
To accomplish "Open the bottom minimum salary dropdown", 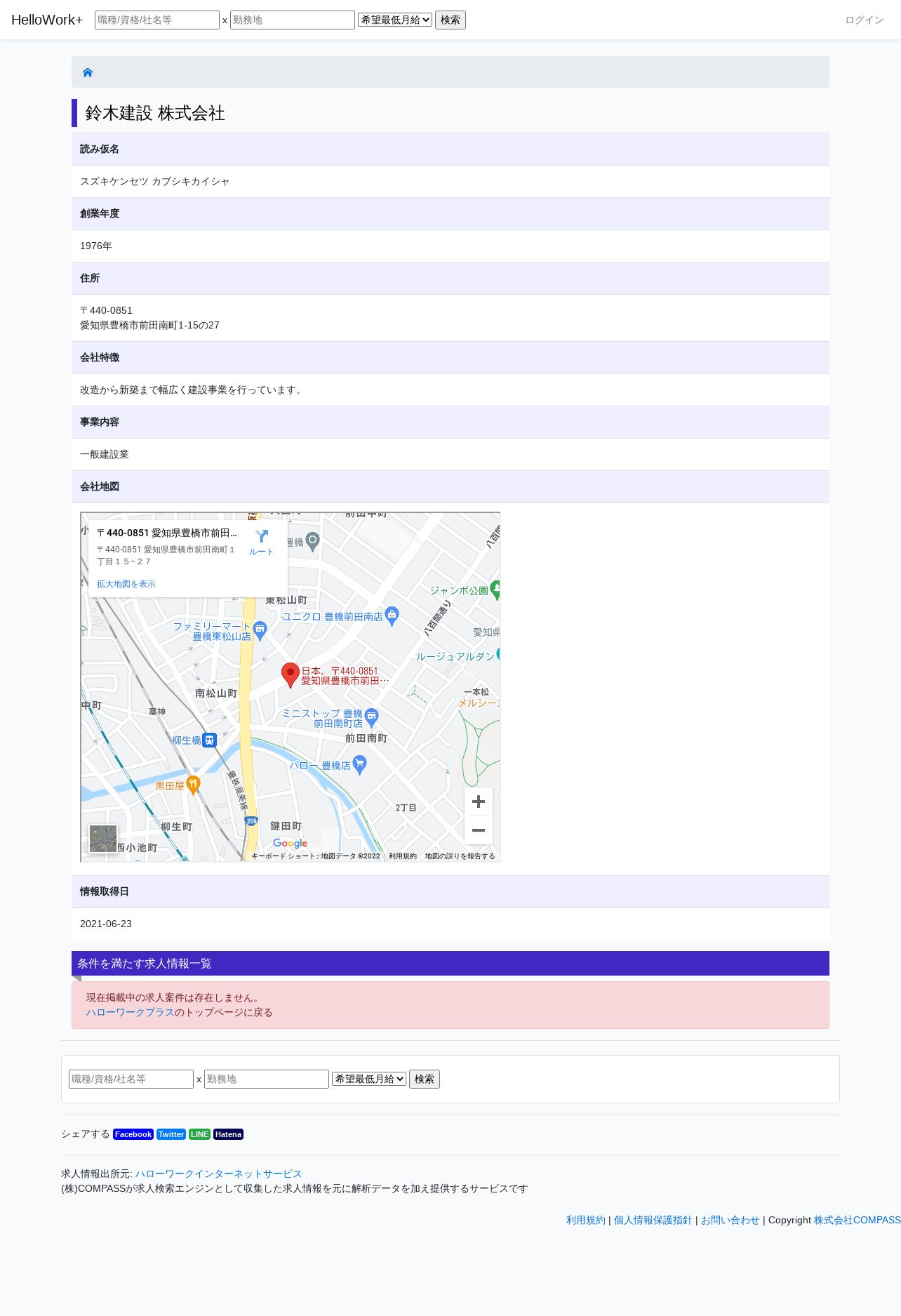I will [x=369, y=1079].
